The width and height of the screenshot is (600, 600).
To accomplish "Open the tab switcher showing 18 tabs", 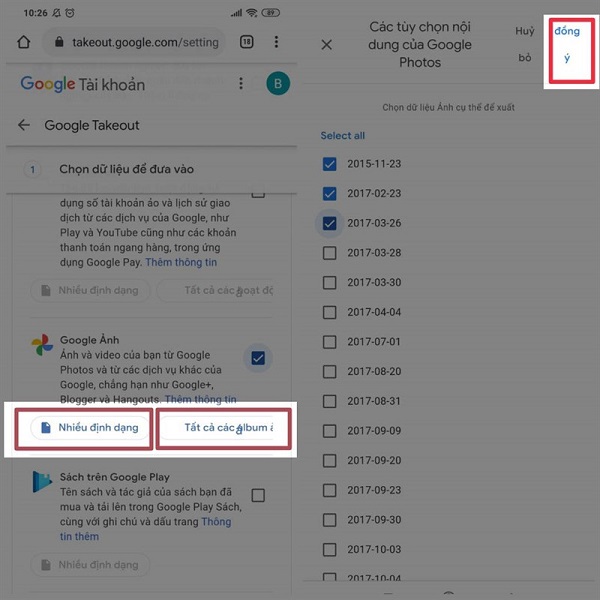I will (246, 42).
